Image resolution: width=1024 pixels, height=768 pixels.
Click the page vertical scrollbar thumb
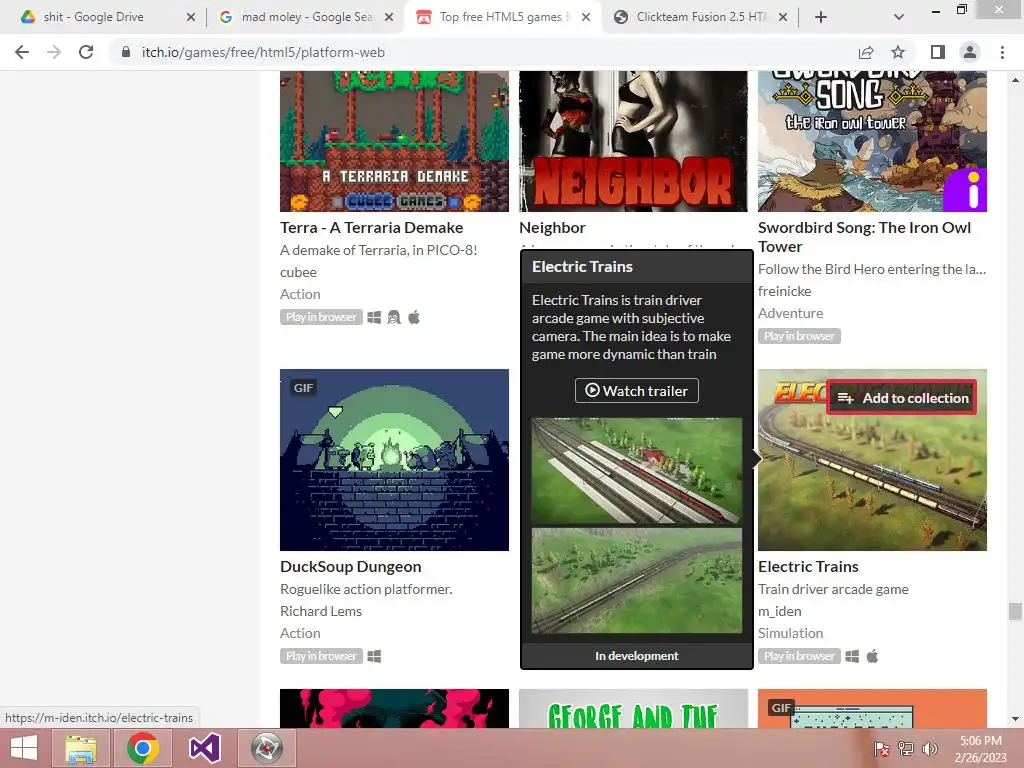[1015, 611]
